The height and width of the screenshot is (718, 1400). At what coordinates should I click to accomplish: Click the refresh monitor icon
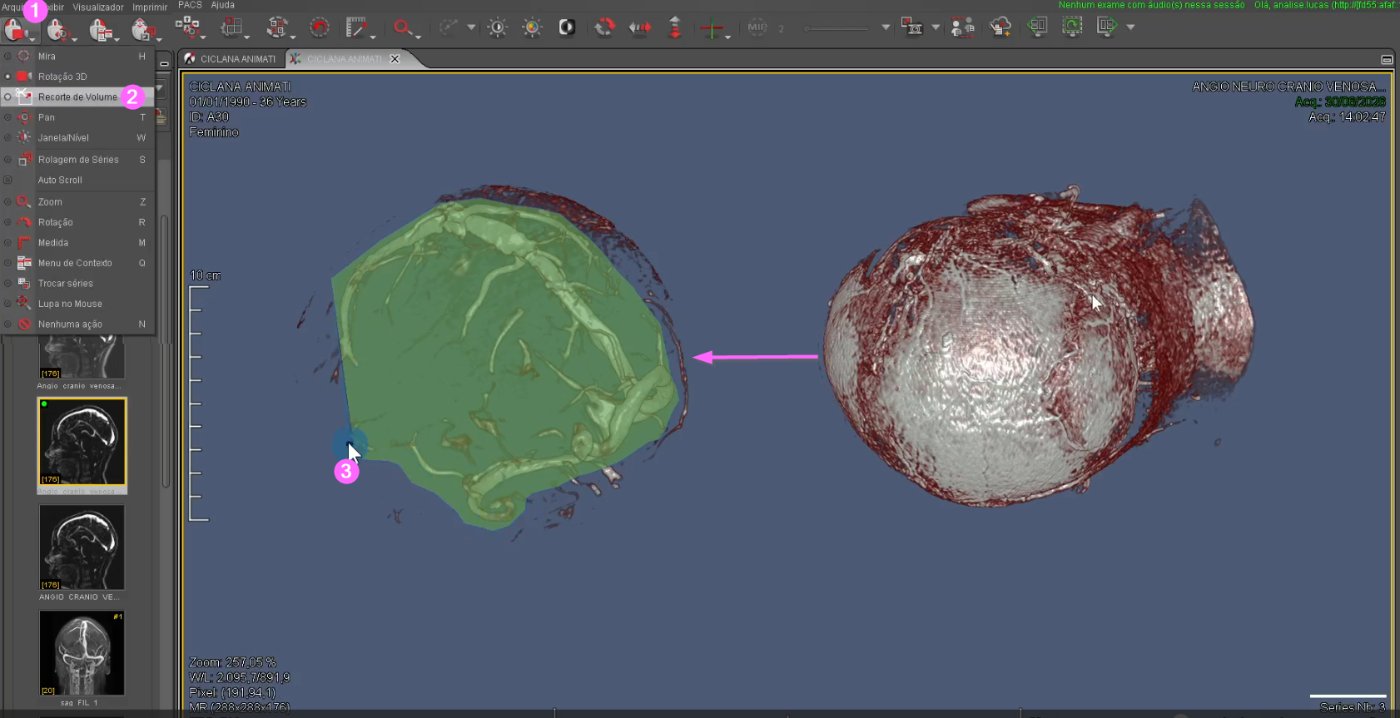[1072, 27]
